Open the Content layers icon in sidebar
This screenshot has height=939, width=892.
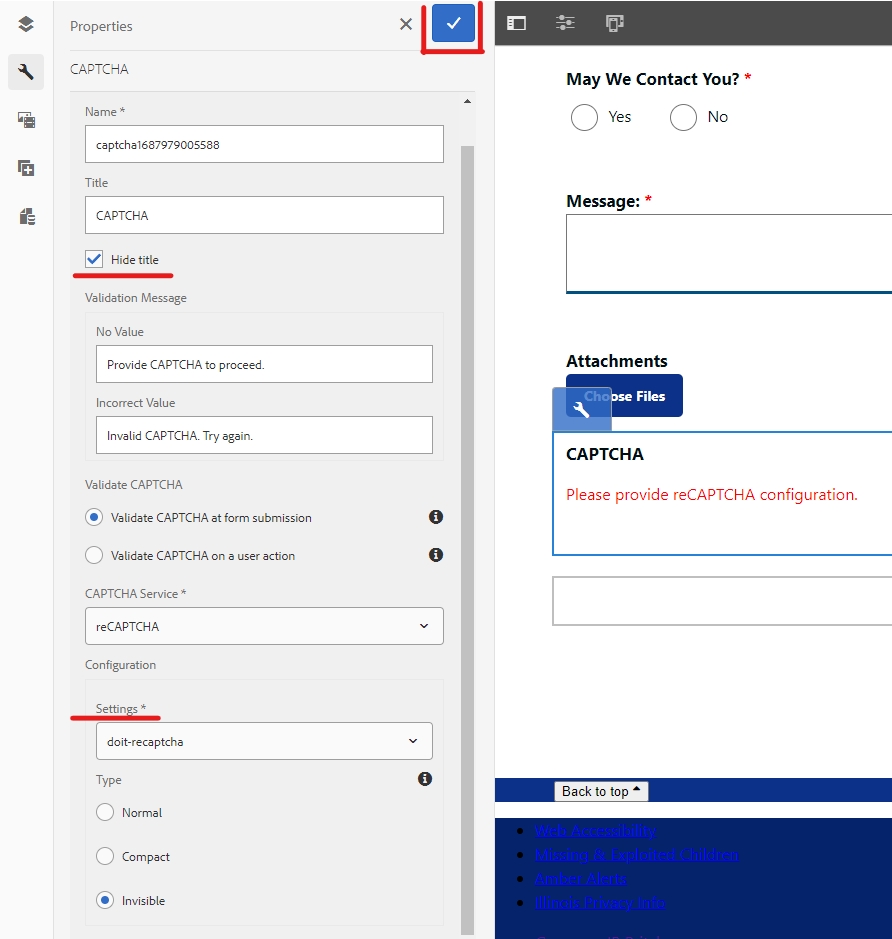[x=26, y=24]
